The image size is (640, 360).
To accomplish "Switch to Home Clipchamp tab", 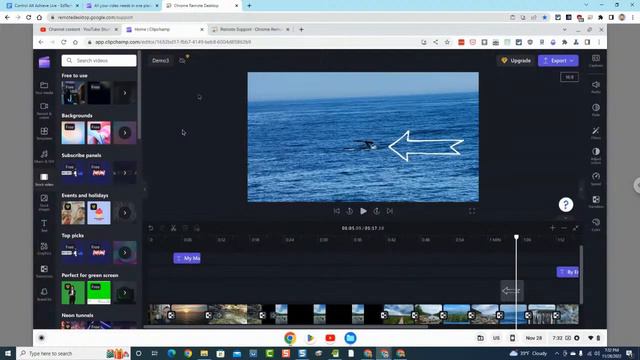I will pyautogui.click(x=165, y=29).
